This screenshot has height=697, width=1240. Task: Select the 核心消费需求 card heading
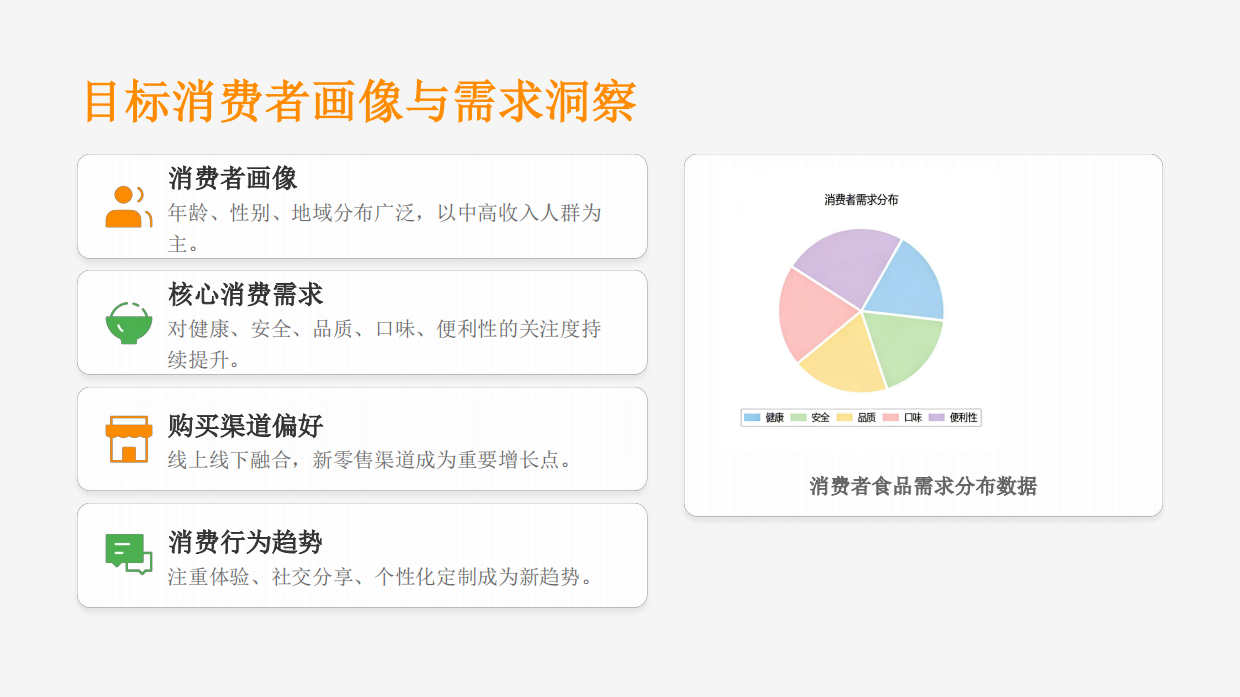245,295
